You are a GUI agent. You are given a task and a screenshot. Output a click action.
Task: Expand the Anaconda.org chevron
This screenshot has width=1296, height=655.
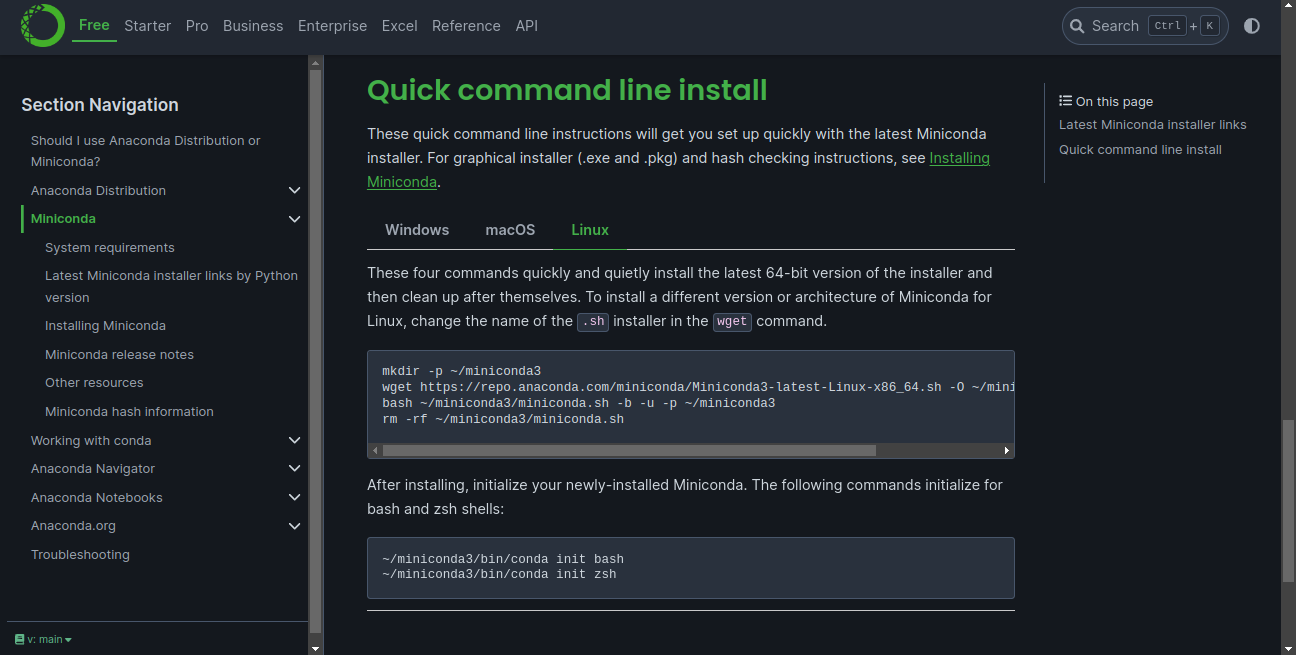295,526
